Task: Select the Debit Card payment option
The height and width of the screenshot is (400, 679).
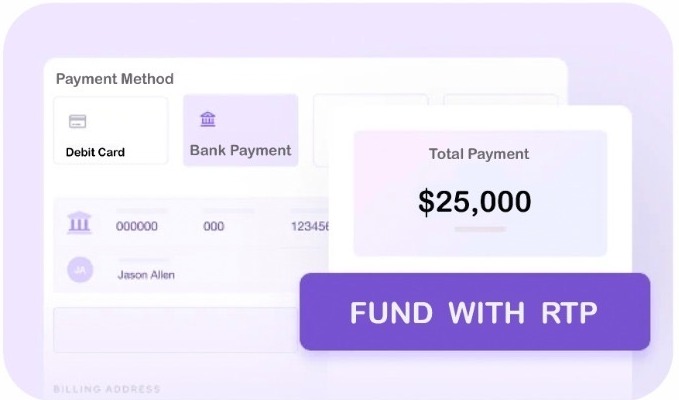Action: (x=110, y=131)
